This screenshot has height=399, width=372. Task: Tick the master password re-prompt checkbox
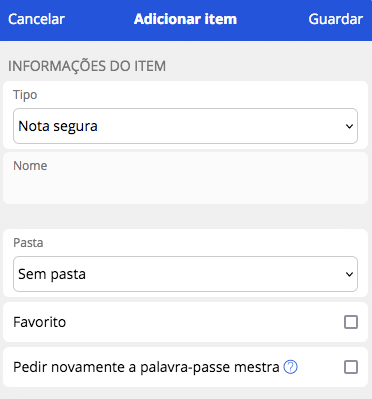pos(351,367)
